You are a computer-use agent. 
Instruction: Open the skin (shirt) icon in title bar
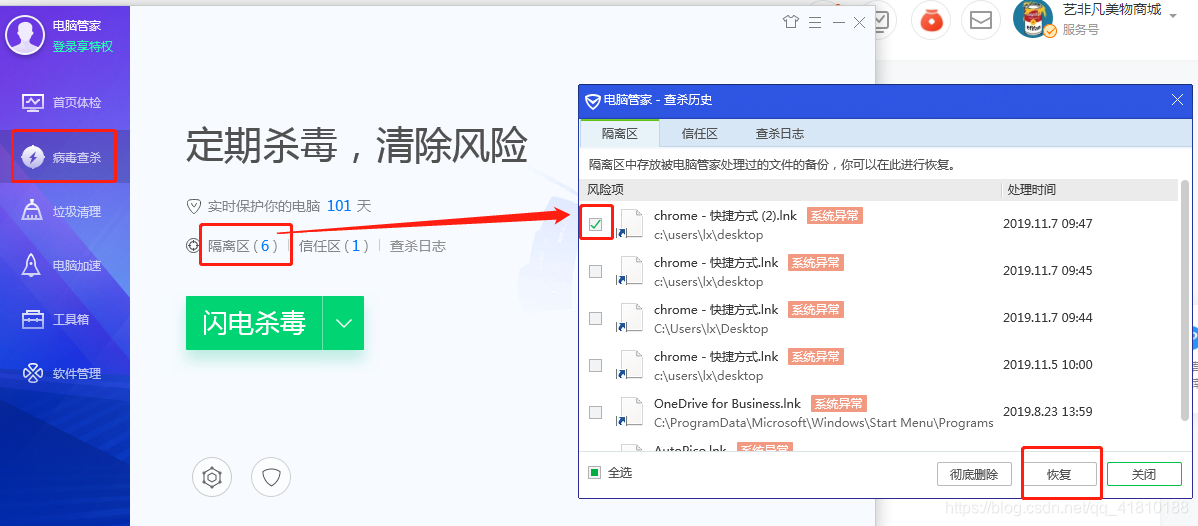coord(790,22)
